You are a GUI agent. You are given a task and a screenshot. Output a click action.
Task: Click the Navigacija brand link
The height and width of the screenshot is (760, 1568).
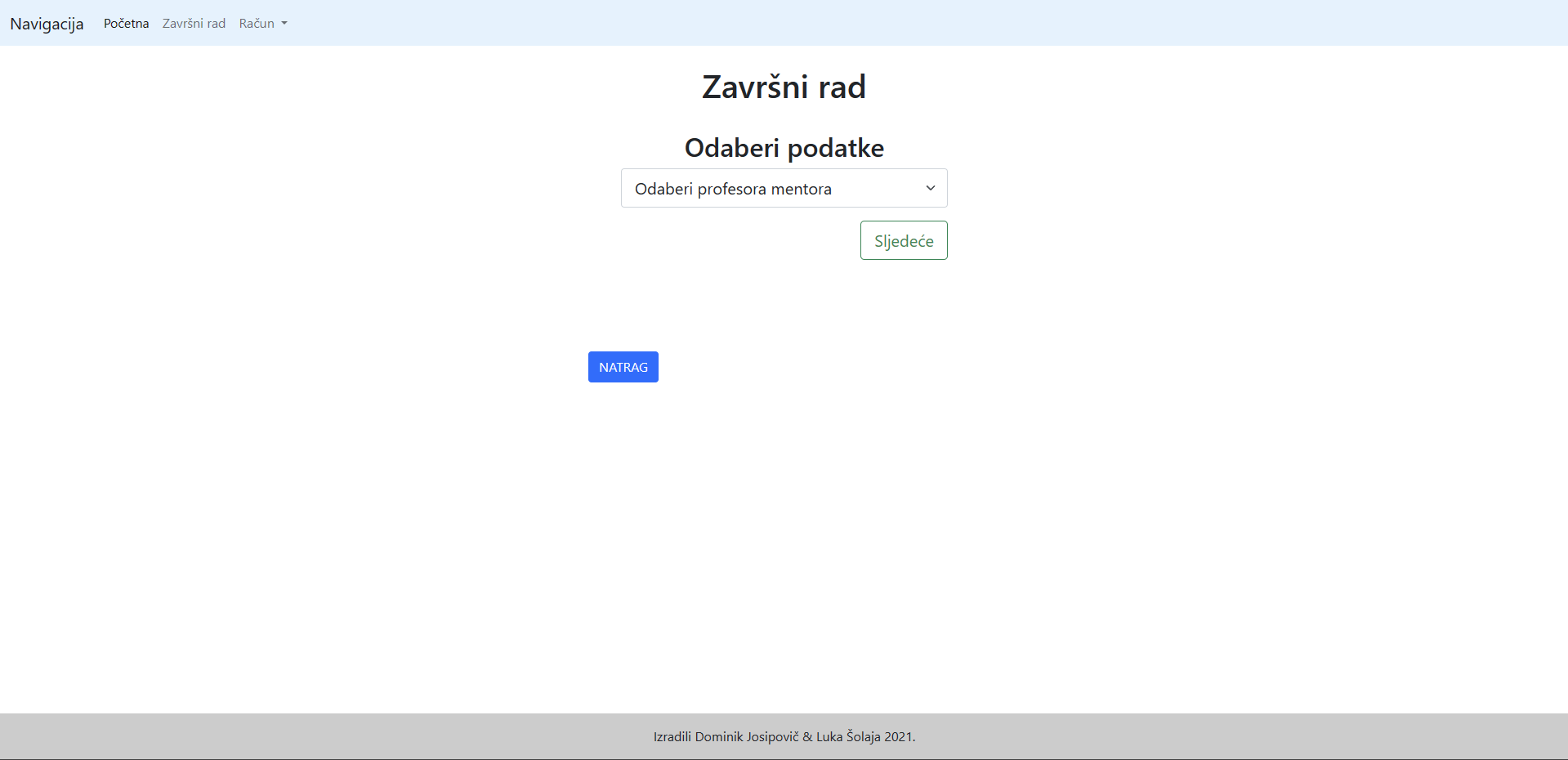click(x=46, y=23)
